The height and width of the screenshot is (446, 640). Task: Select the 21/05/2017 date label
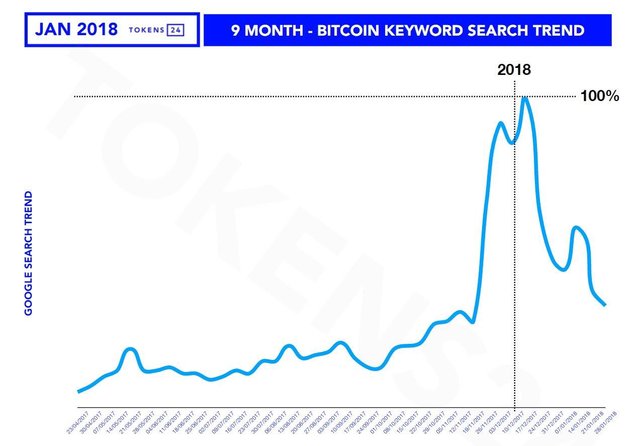(x=130, y=422)
